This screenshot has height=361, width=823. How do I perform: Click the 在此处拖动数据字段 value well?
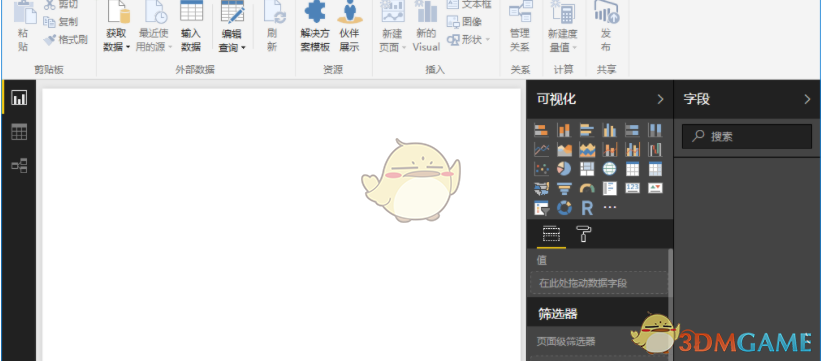[599, 283]
